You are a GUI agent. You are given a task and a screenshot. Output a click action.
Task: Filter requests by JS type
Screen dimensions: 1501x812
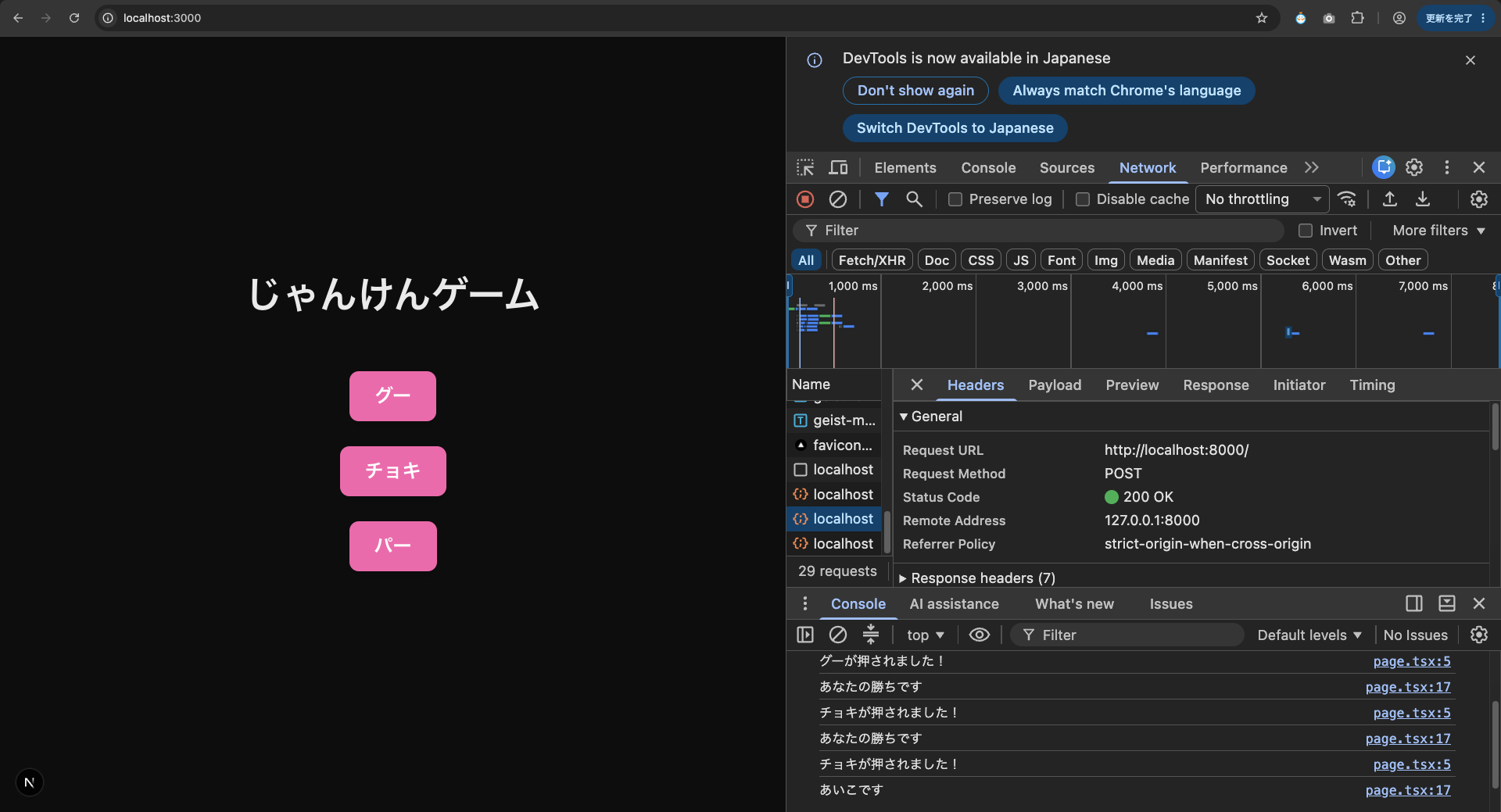click(1021, 260)
